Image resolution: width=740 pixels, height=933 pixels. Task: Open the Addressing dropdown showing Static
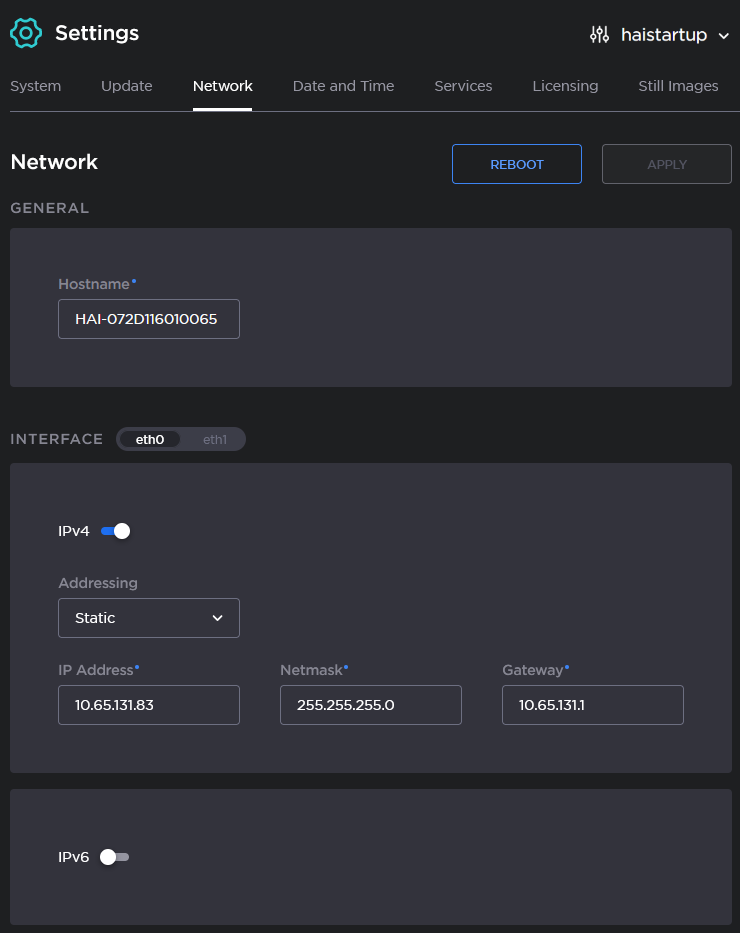(148, 618)
